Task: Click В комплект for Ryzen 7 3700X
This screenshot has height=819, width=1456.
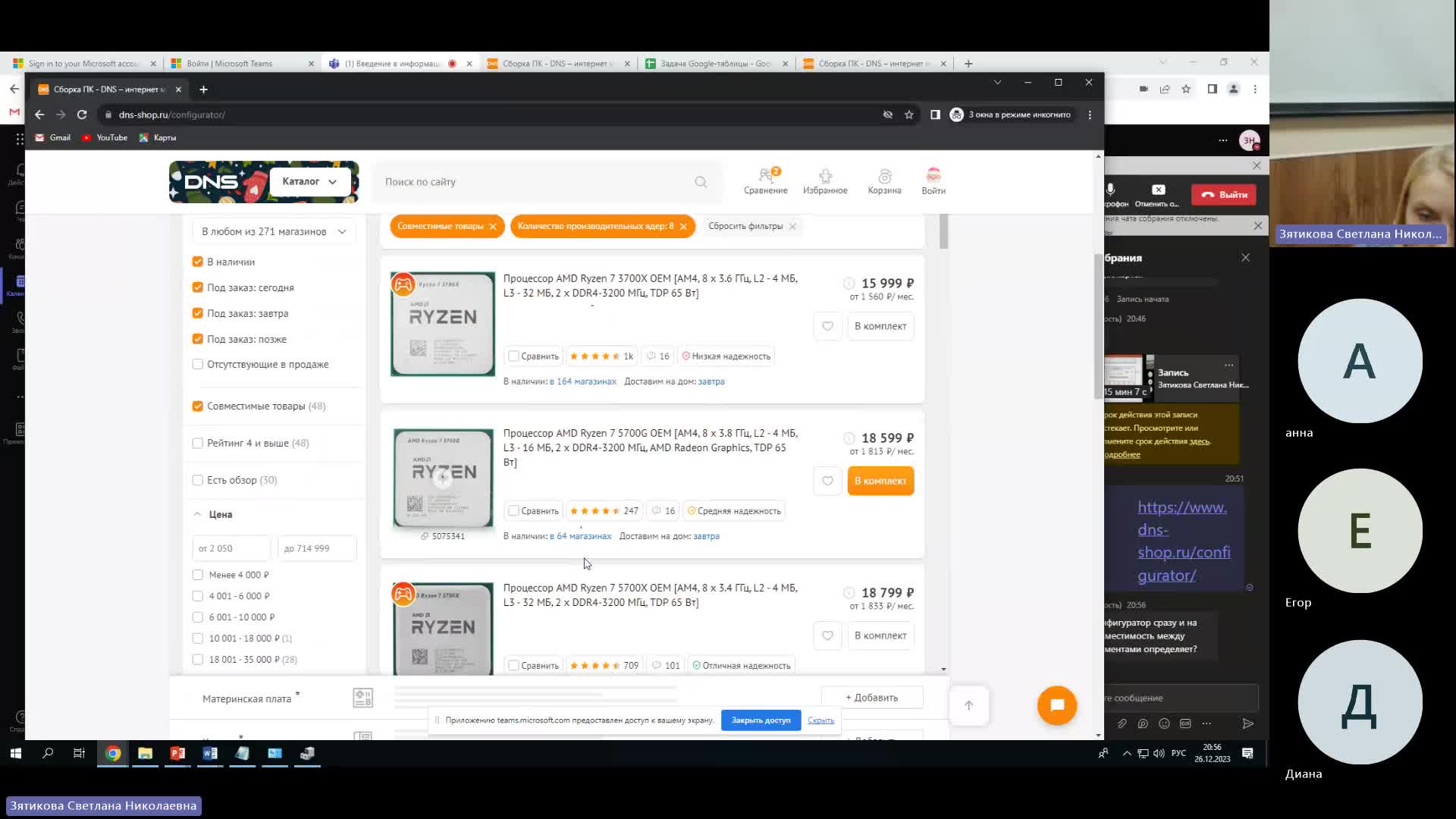Action: [x=880, y=326]
